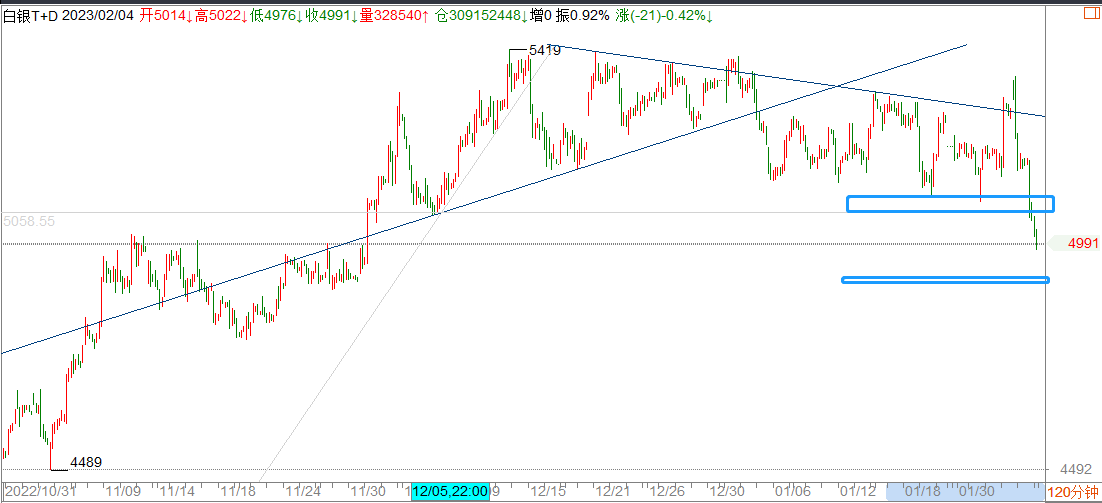Image resolution: width=1102 pixels, height=503 pixels.
Task: Click the 11/18 date on the axis
Action: pyautogui.click(x=238, y=490)
